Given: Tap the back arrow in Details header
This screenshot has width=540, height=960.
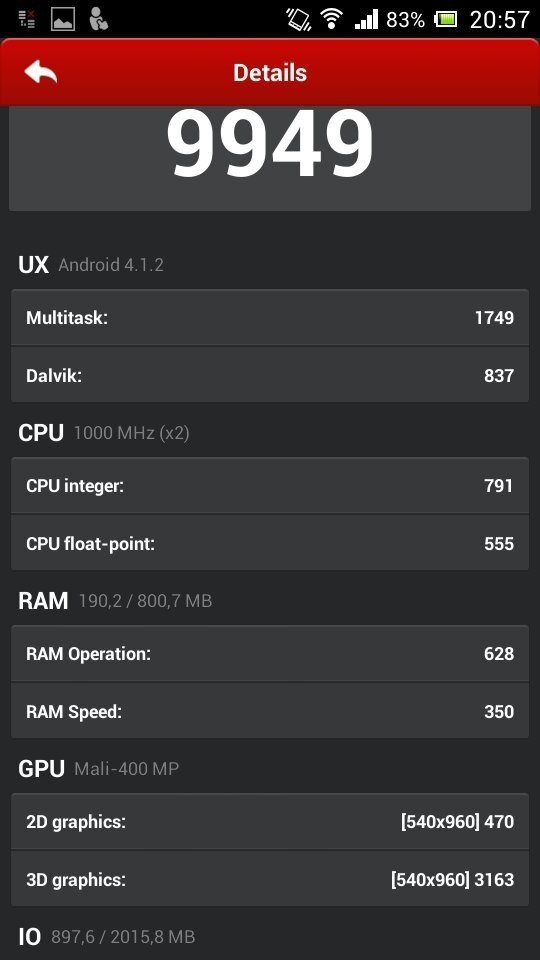Looking at the screenshot, I should 40,73.
